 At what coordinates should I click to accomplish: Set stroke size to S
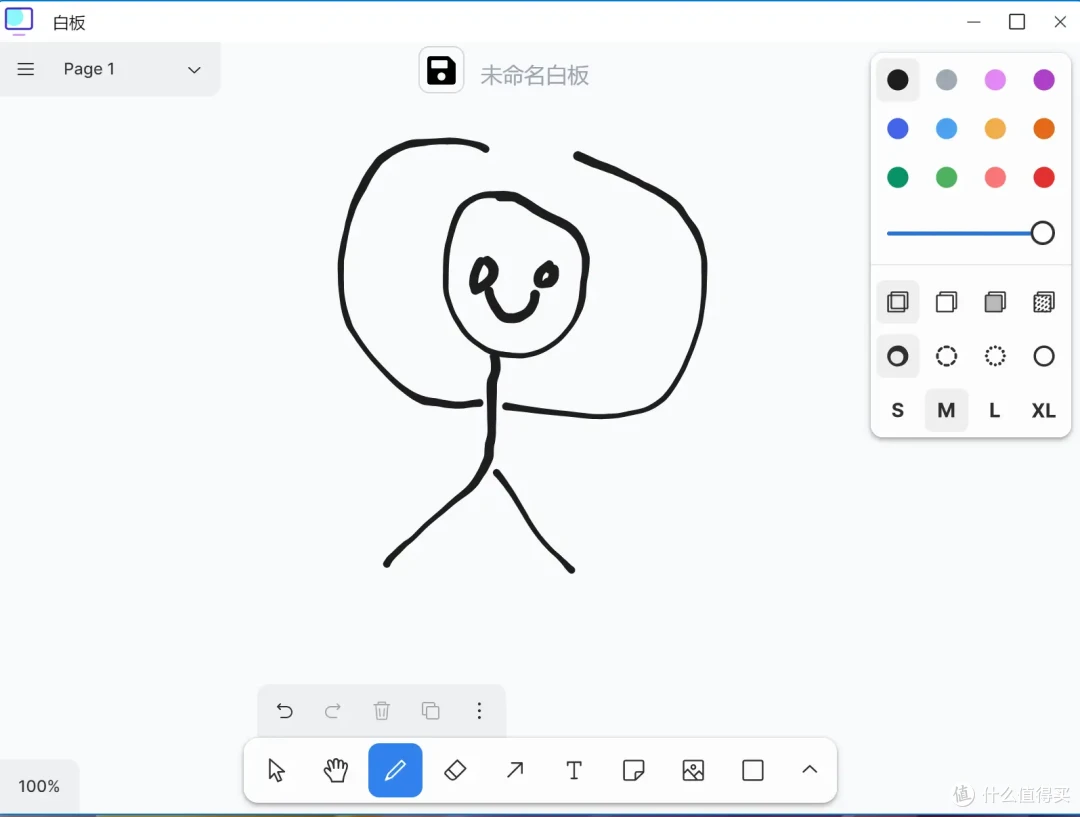point(897,411)
